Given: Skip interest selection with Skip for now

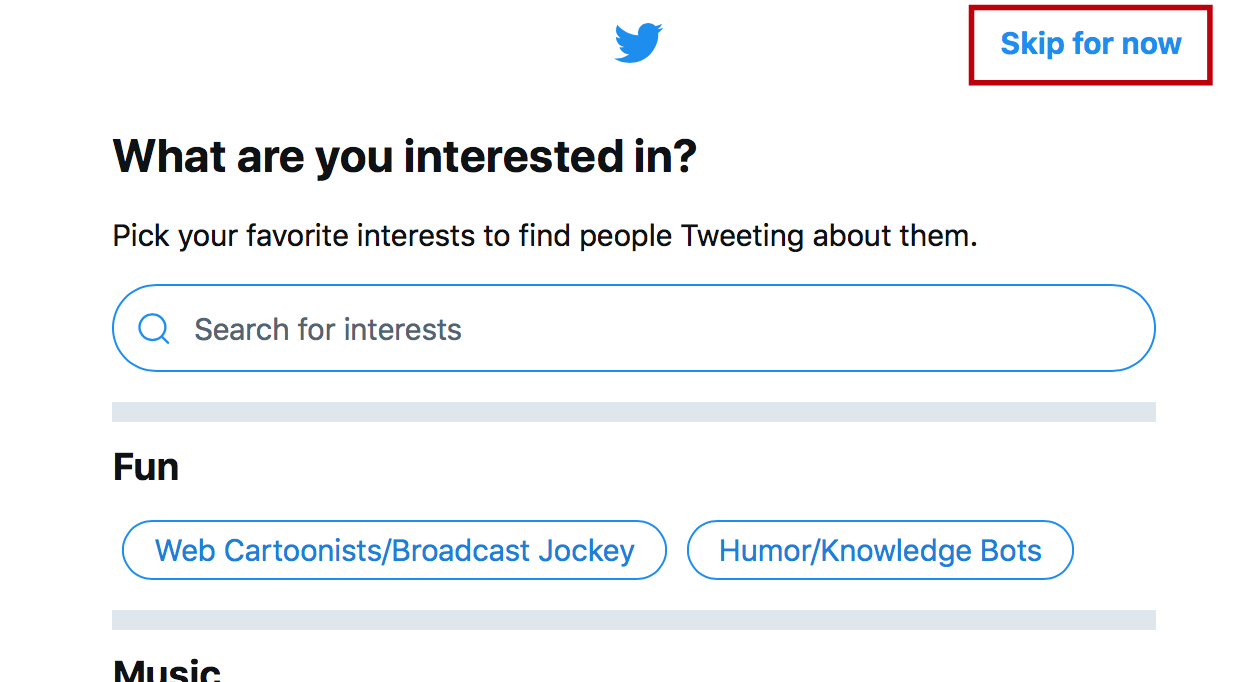Looking at the screenshot, I should pos(1091,44).
